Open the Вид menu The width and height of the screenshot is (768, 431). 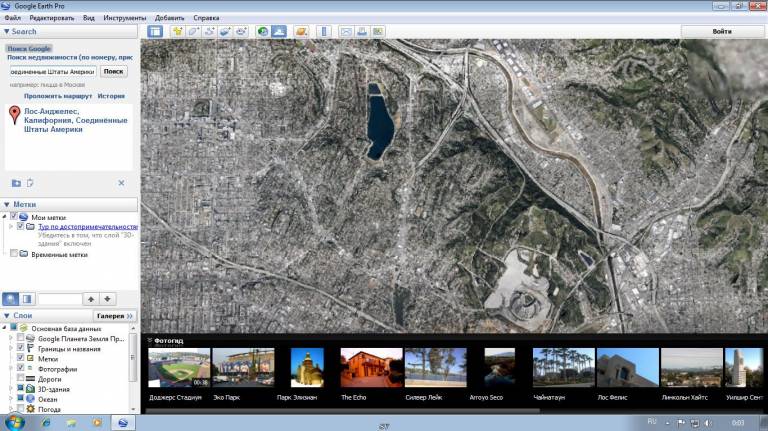(89, 18)
